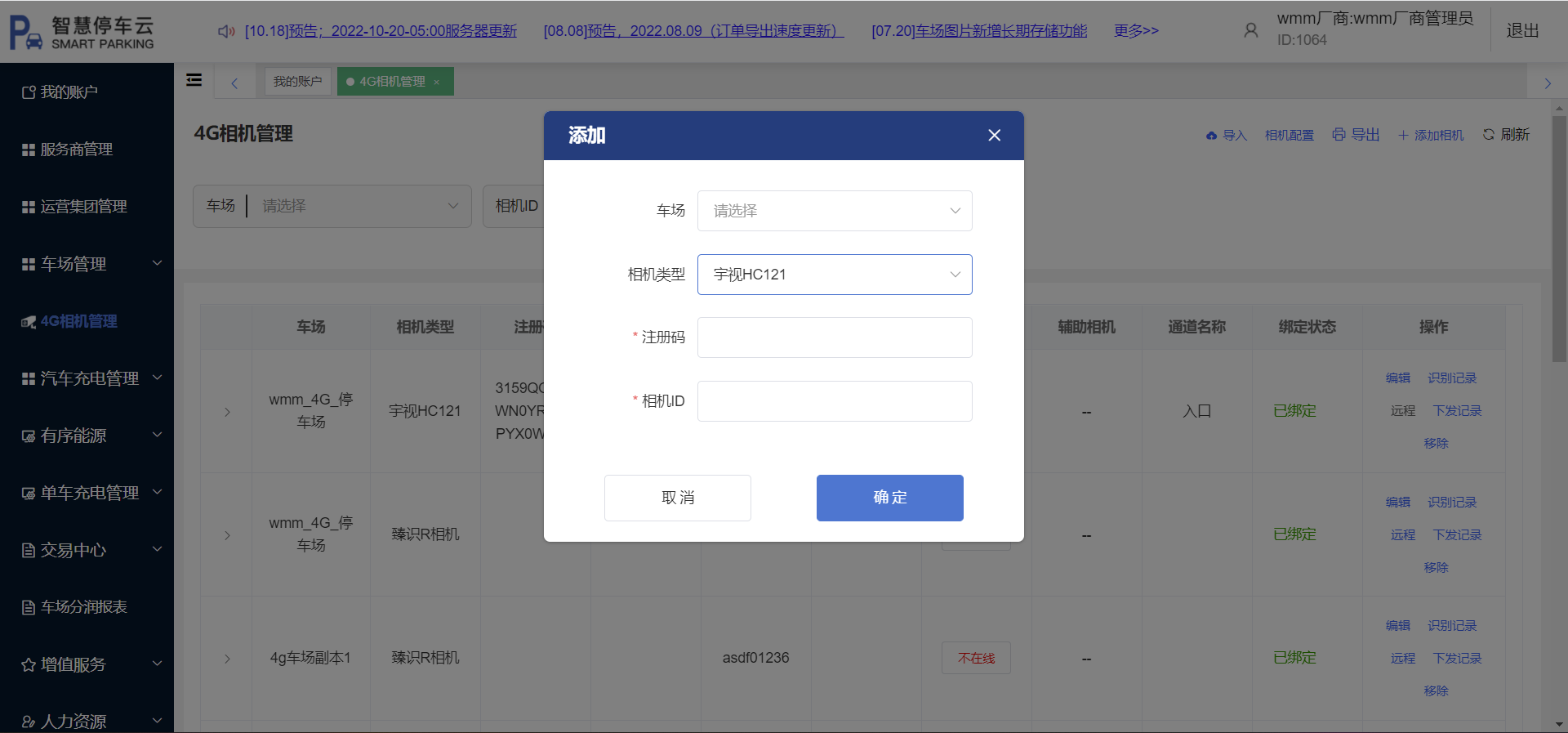Click 更多>> announcements link

pos(1136,31)
